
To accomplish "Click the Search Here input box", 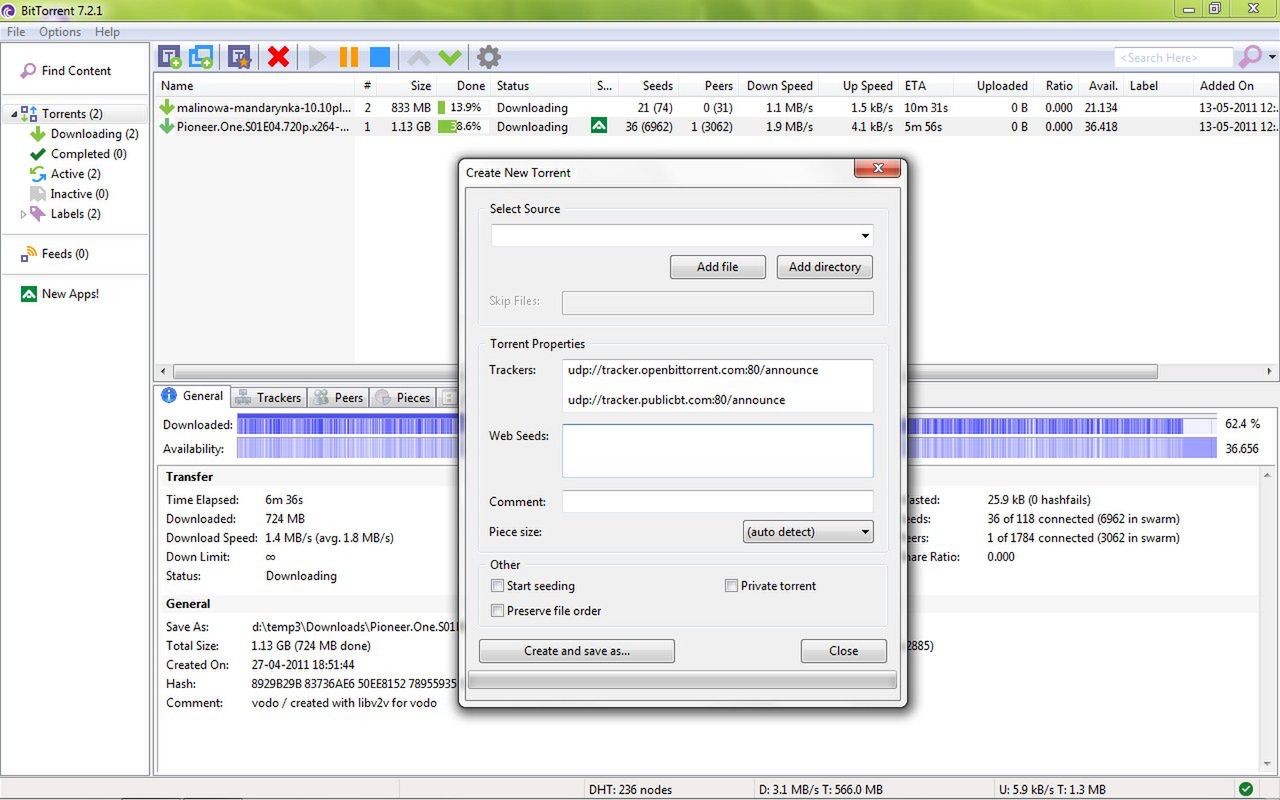I will [x=1174, y=58].
